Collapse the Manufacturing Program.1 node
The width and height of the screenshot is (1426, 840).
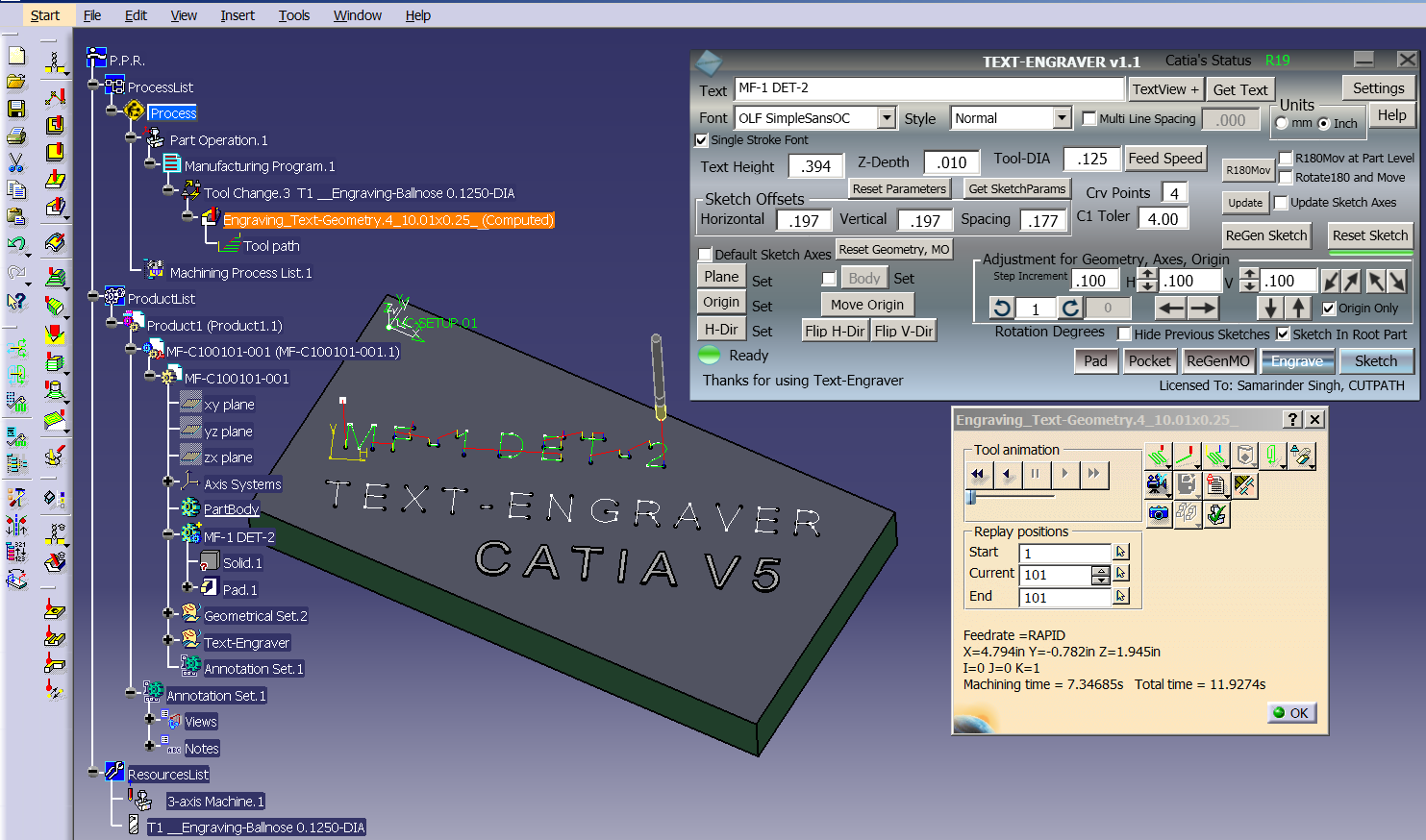pos(150,164)
